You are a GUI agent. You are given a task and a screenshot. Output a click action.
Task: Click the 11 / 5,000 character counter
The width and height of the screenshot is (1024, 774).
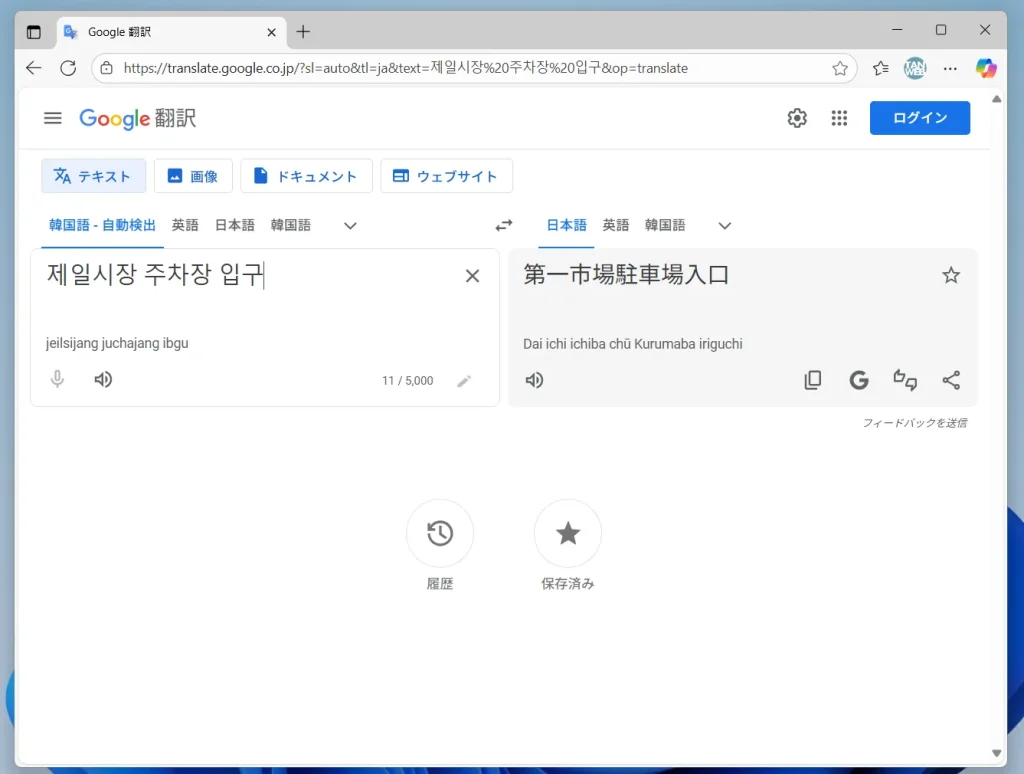pyautogui.click(x=408, y=381)
